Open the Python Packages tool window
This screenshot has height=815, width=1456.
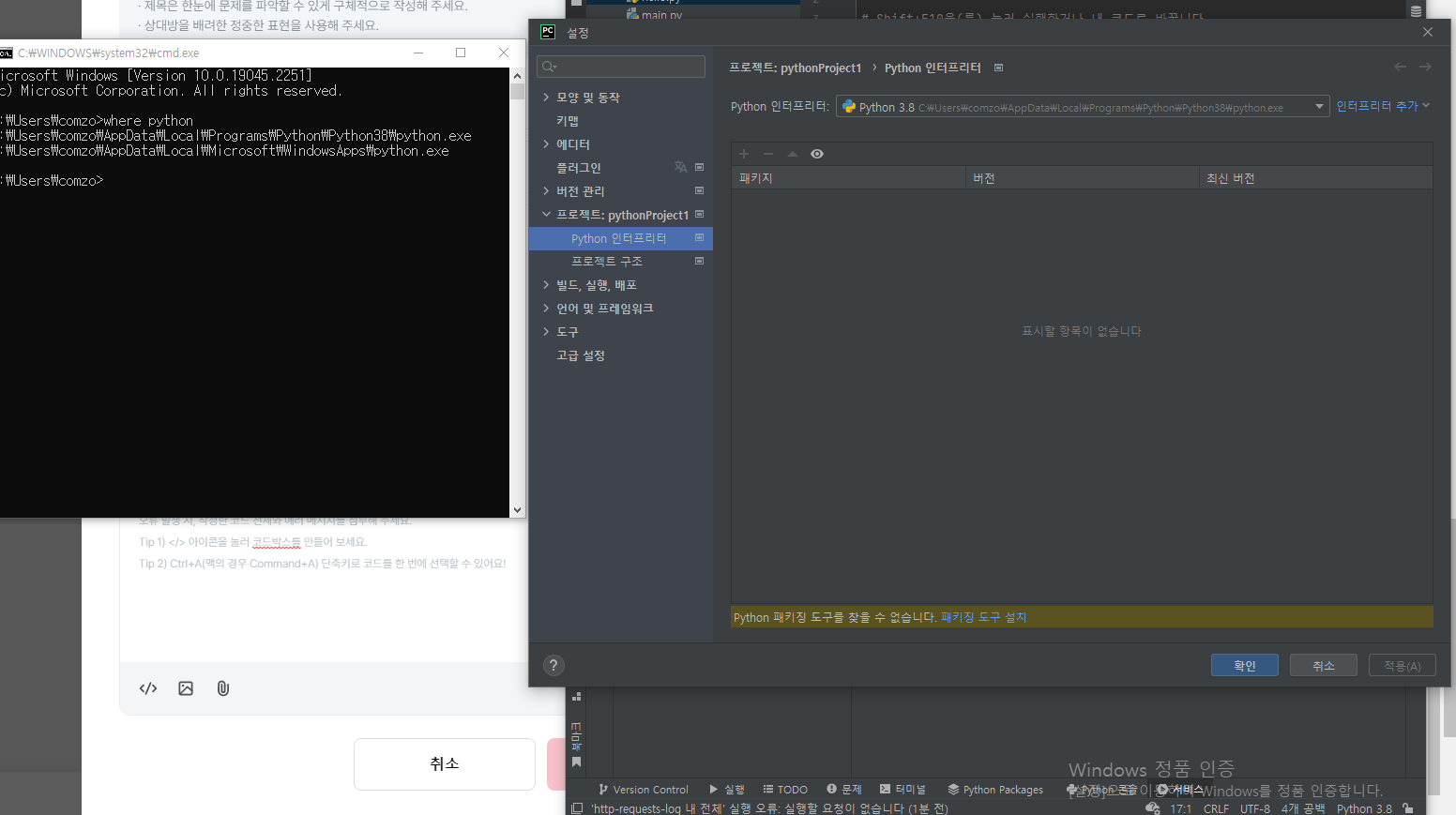(x=995, y=790)
